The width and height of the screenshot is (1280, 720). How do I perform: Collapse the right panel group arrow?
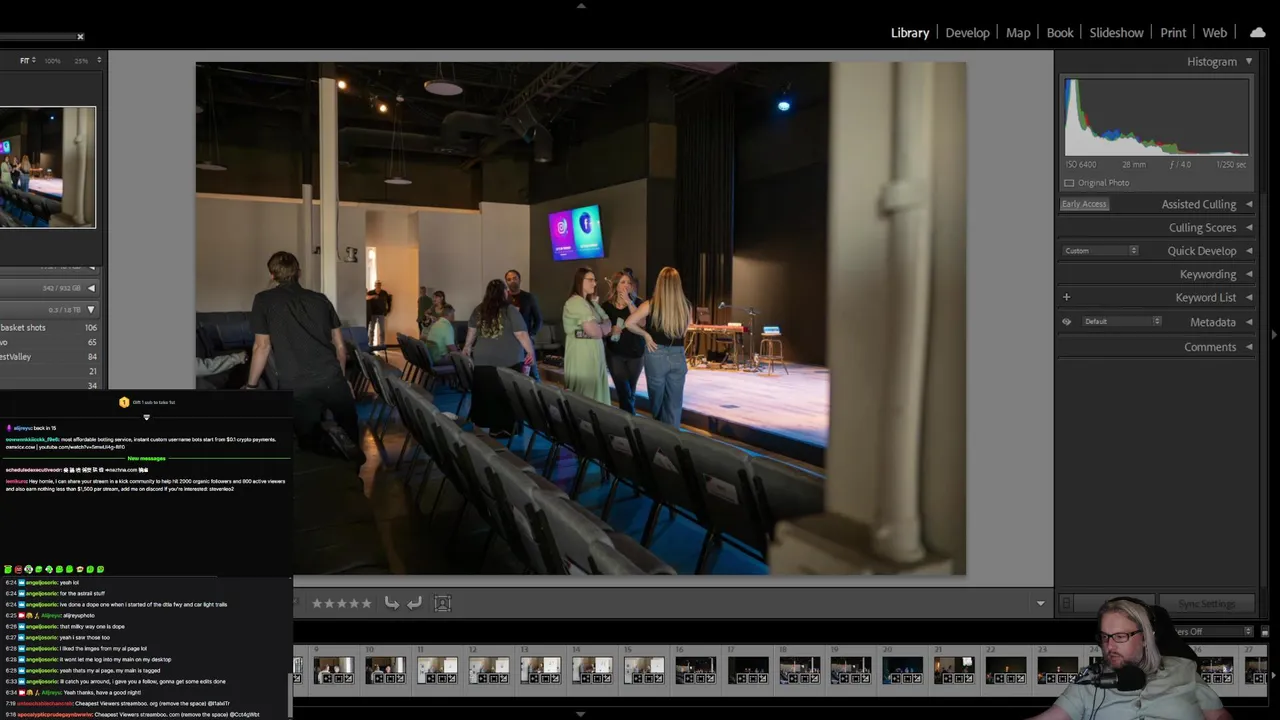(x=1273, y=335)
